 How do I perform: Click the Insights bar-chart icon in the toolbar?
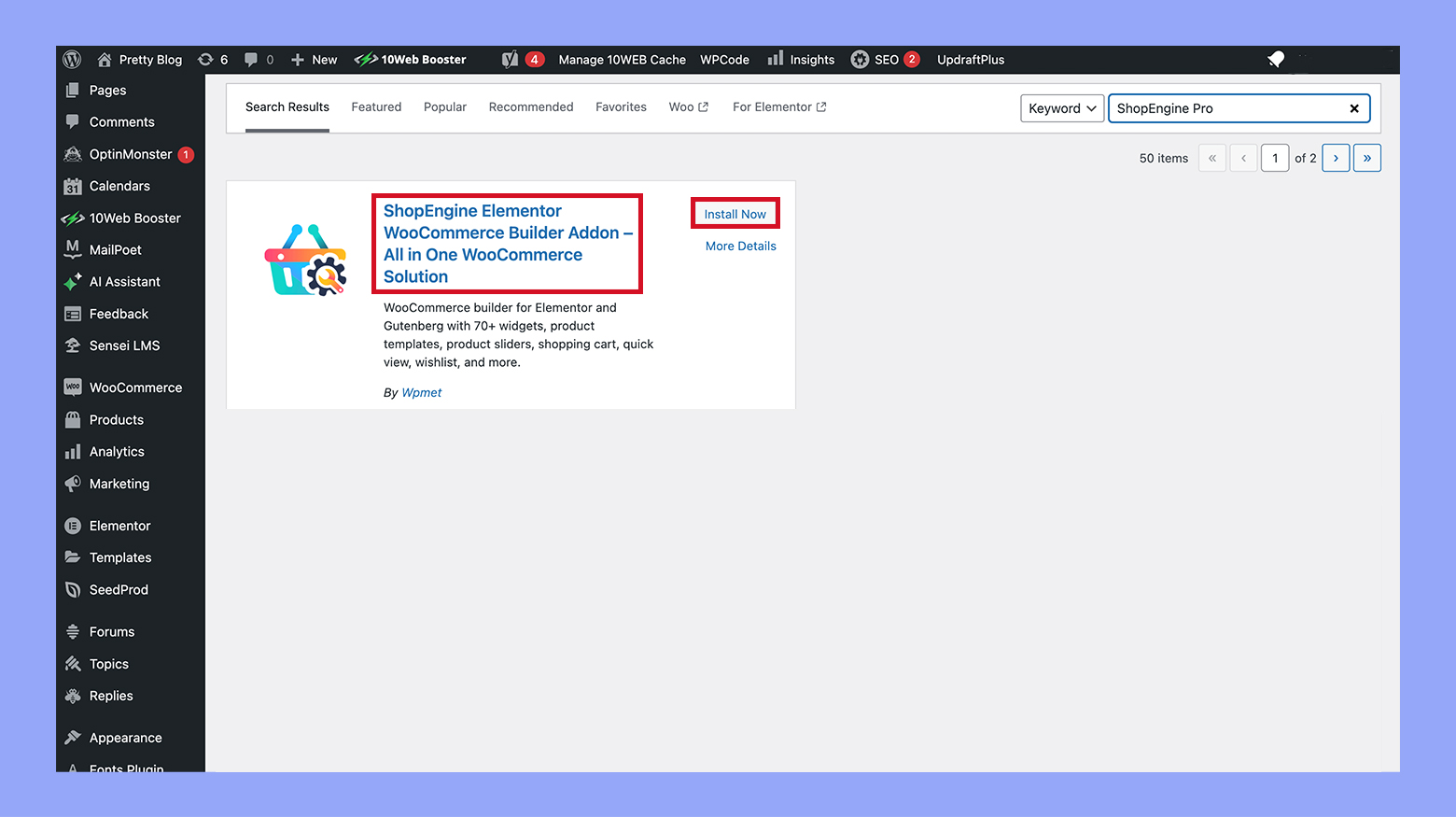[775, 59]
